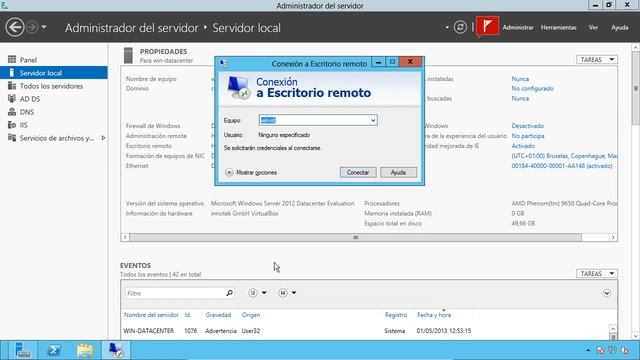640x360 pixels.
Task: Click the No participa link
Action: 528,136
